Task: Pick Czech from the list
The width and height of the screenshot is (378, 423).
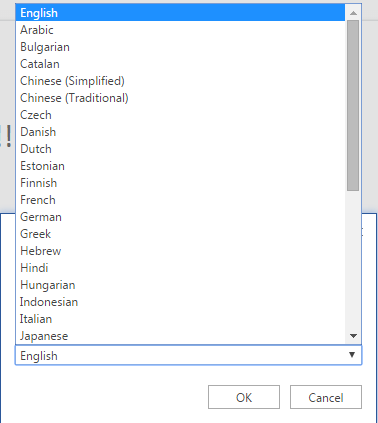Action: [180, 115]
